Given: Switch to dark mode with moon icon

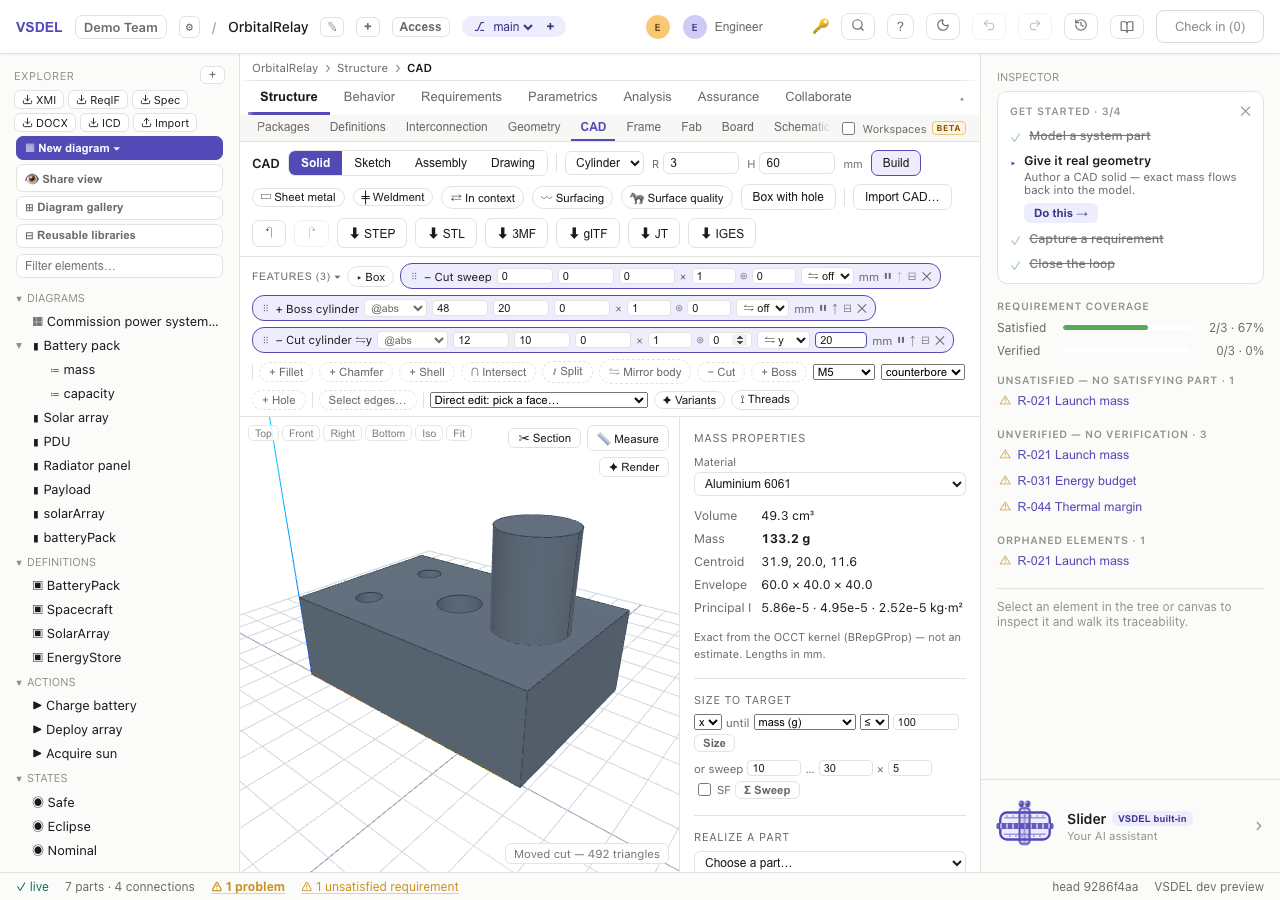Looking at the screenshot, I should point(943,27).
